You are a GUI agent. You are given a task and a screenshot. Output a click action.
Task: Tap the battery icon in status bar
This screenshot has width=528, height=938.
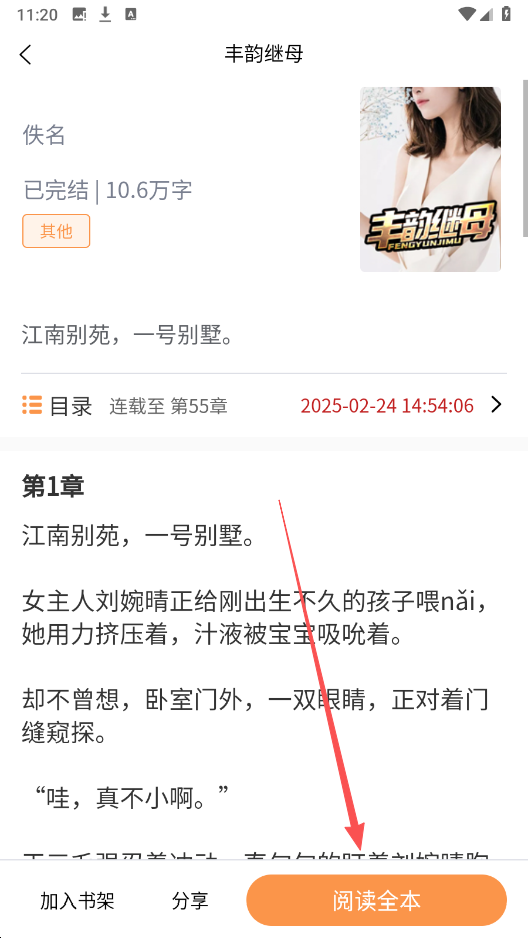click(506, 14)
